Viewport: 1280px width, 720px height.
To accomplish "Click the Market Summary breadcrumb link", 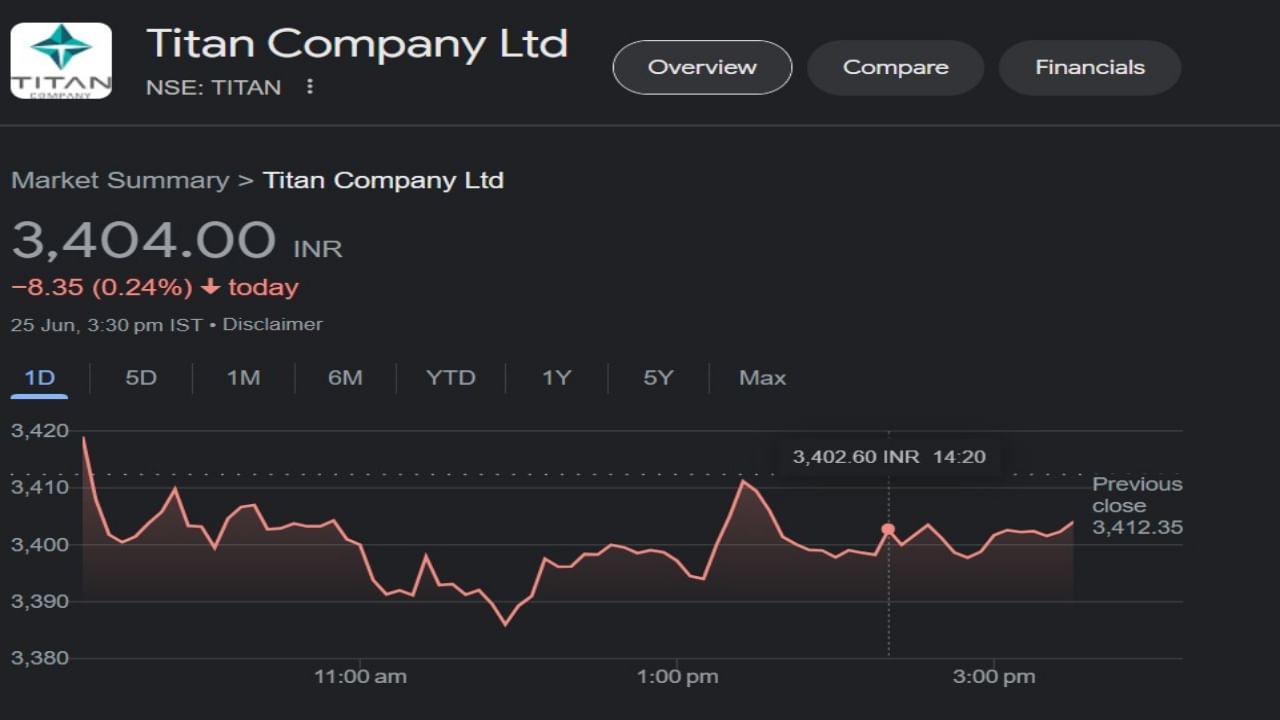I will (120, 180).
